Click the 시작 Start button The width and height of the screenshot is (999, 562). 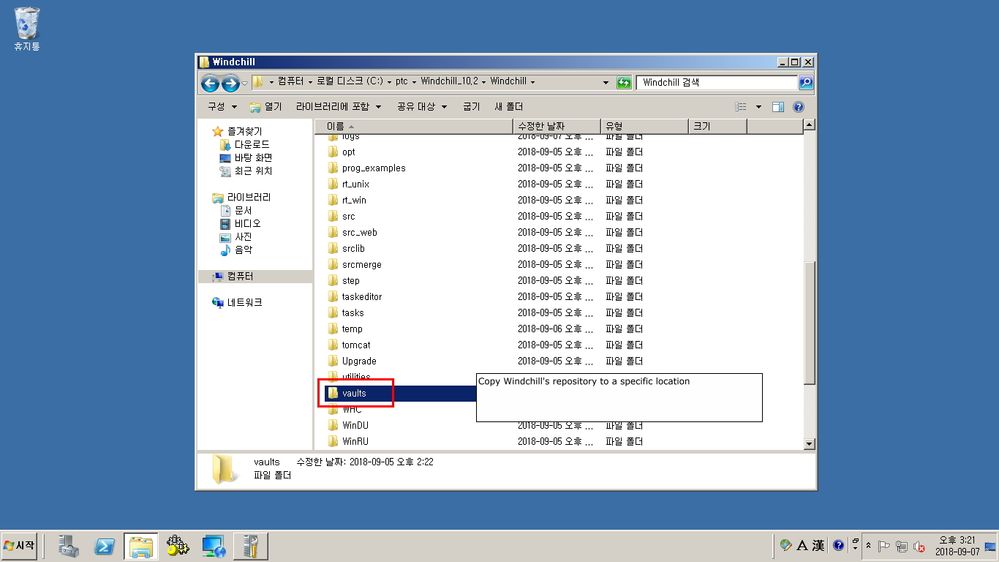tap(19, 546)
